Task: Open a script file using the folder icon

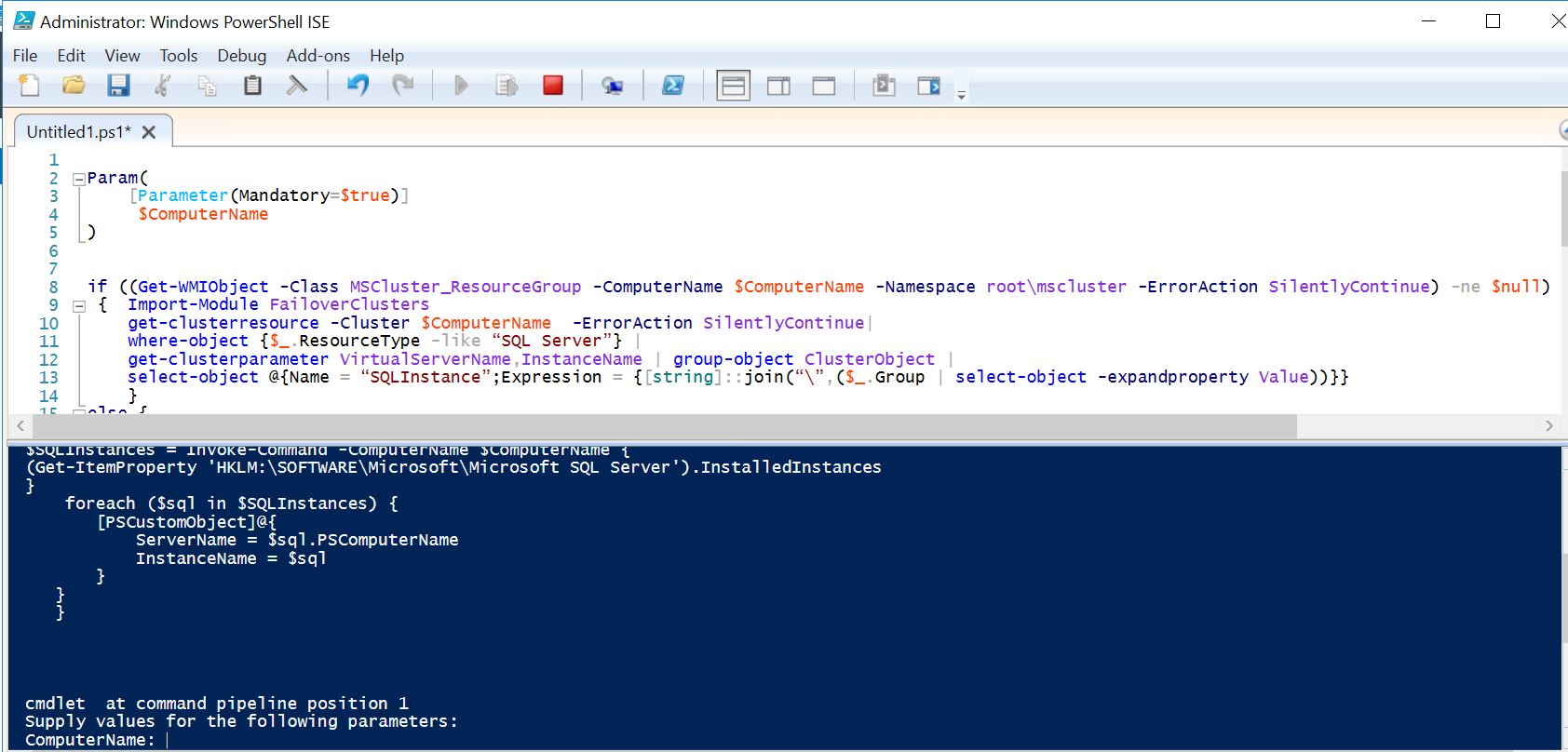Action: 74,86
